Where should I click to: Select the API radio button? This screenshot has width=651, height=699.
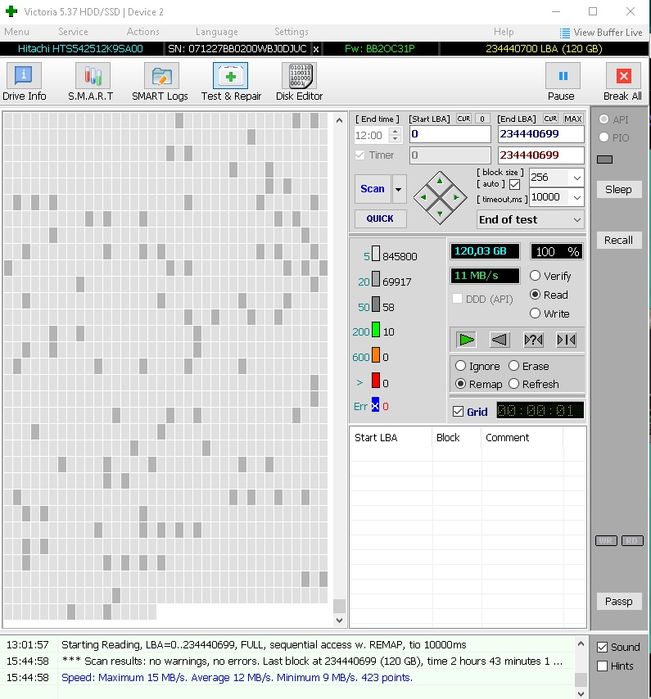click(604, 119)
